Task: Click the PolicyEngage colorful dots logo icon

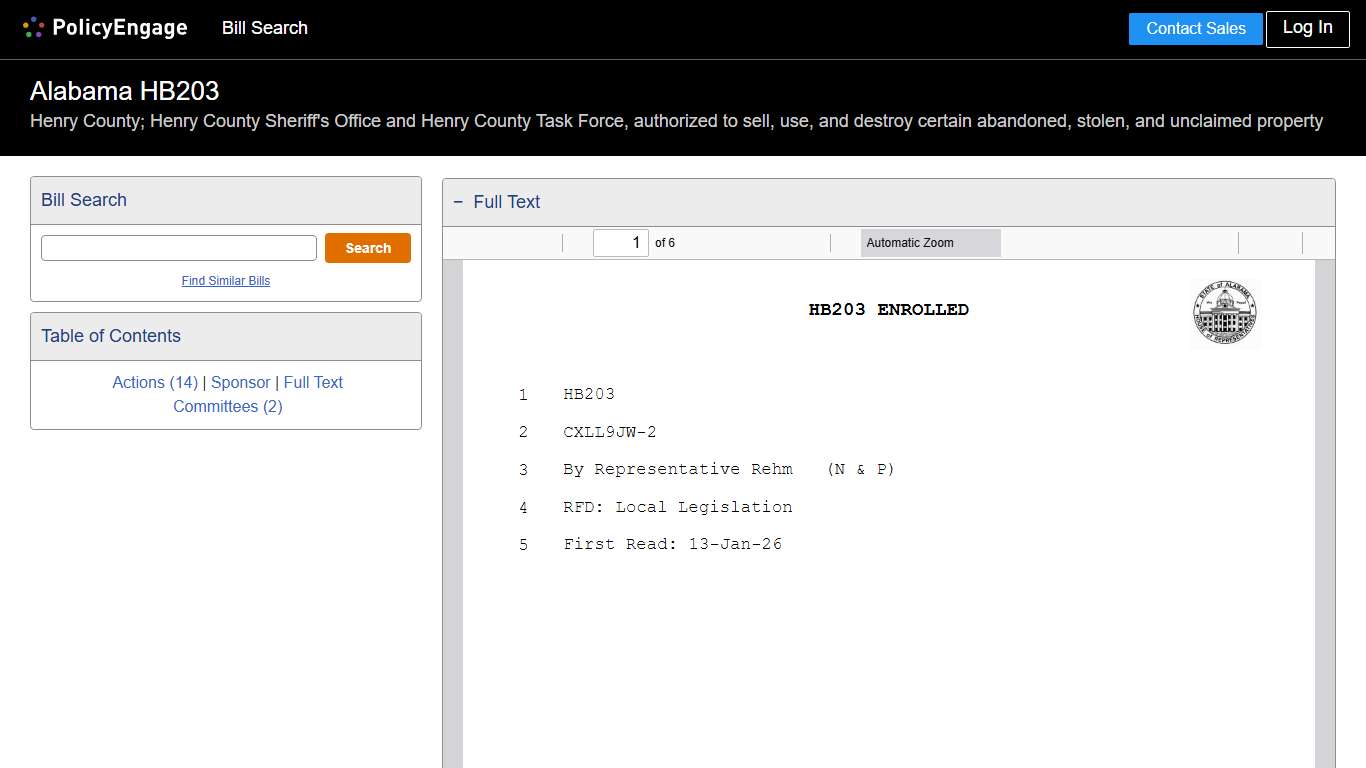Action: (33, 28)
